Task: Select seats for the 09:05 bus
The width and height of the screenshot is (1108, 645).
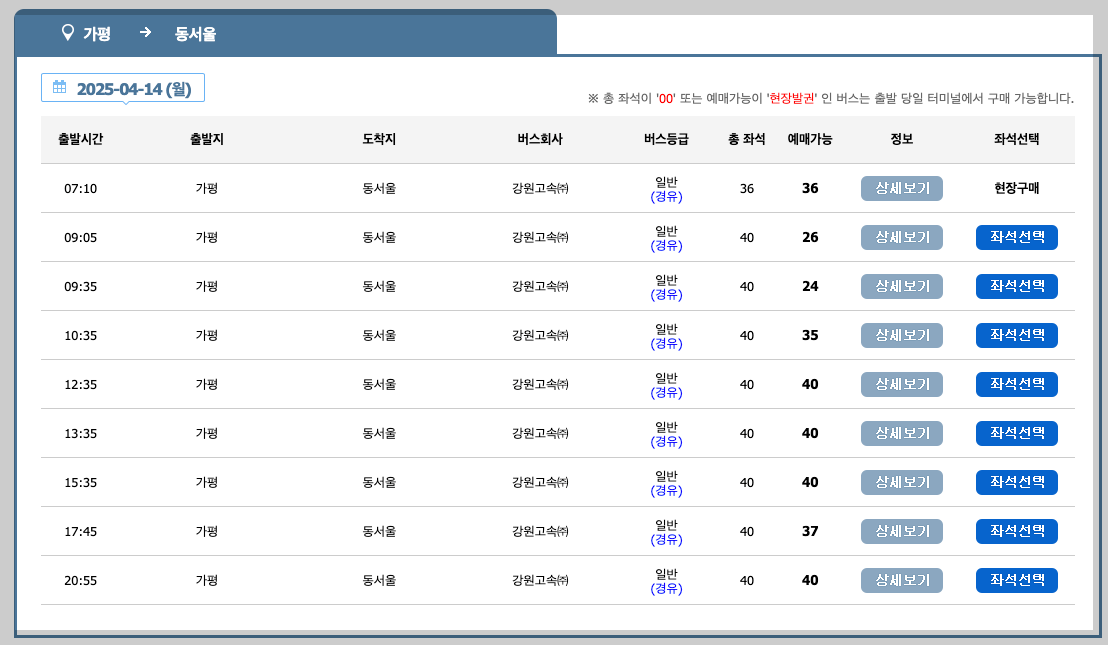Action: click(x=1016, y=237)
